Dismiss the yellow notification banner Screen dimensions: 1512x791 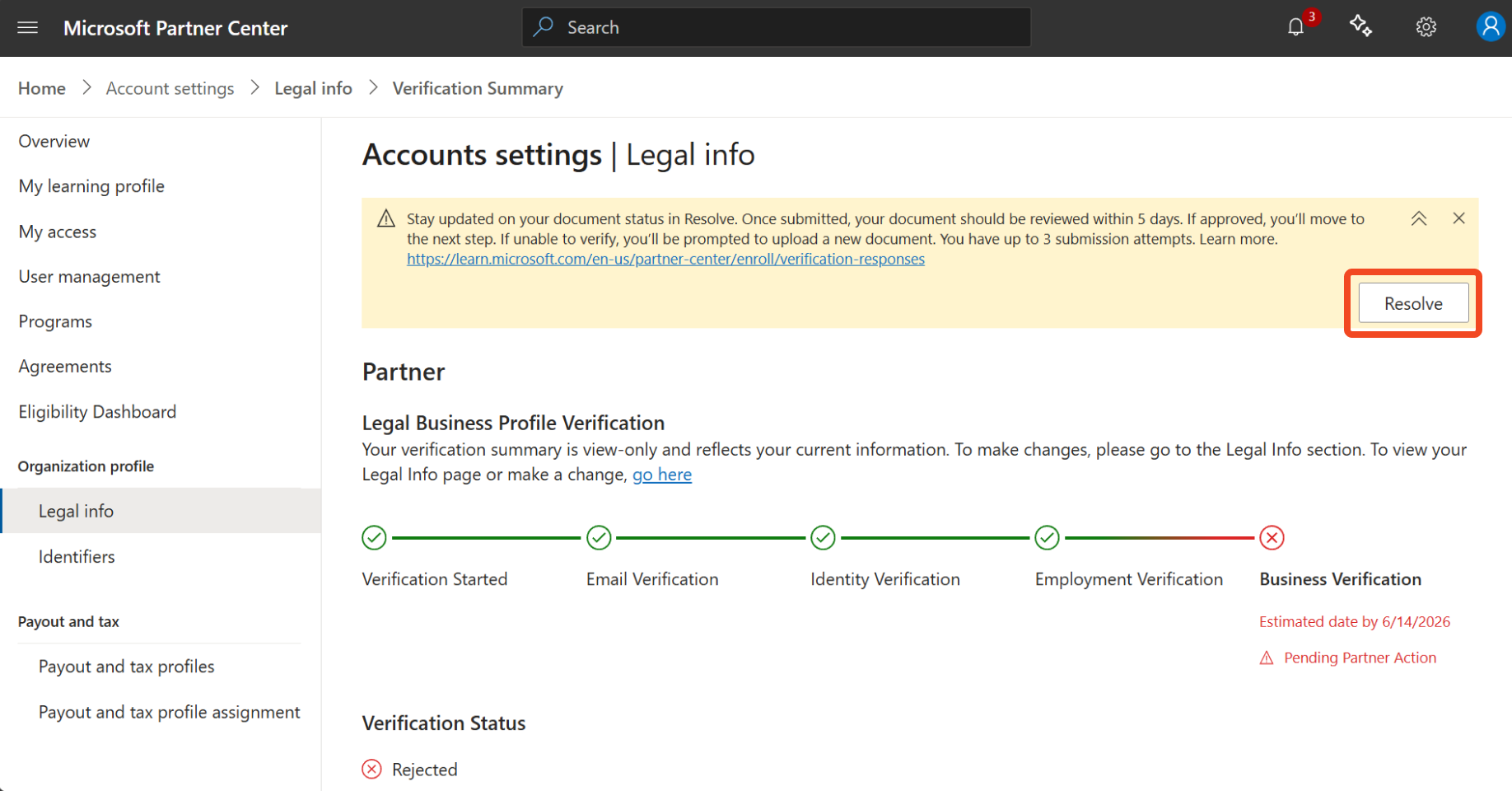pyautogui.click(x=1458, y=218)
